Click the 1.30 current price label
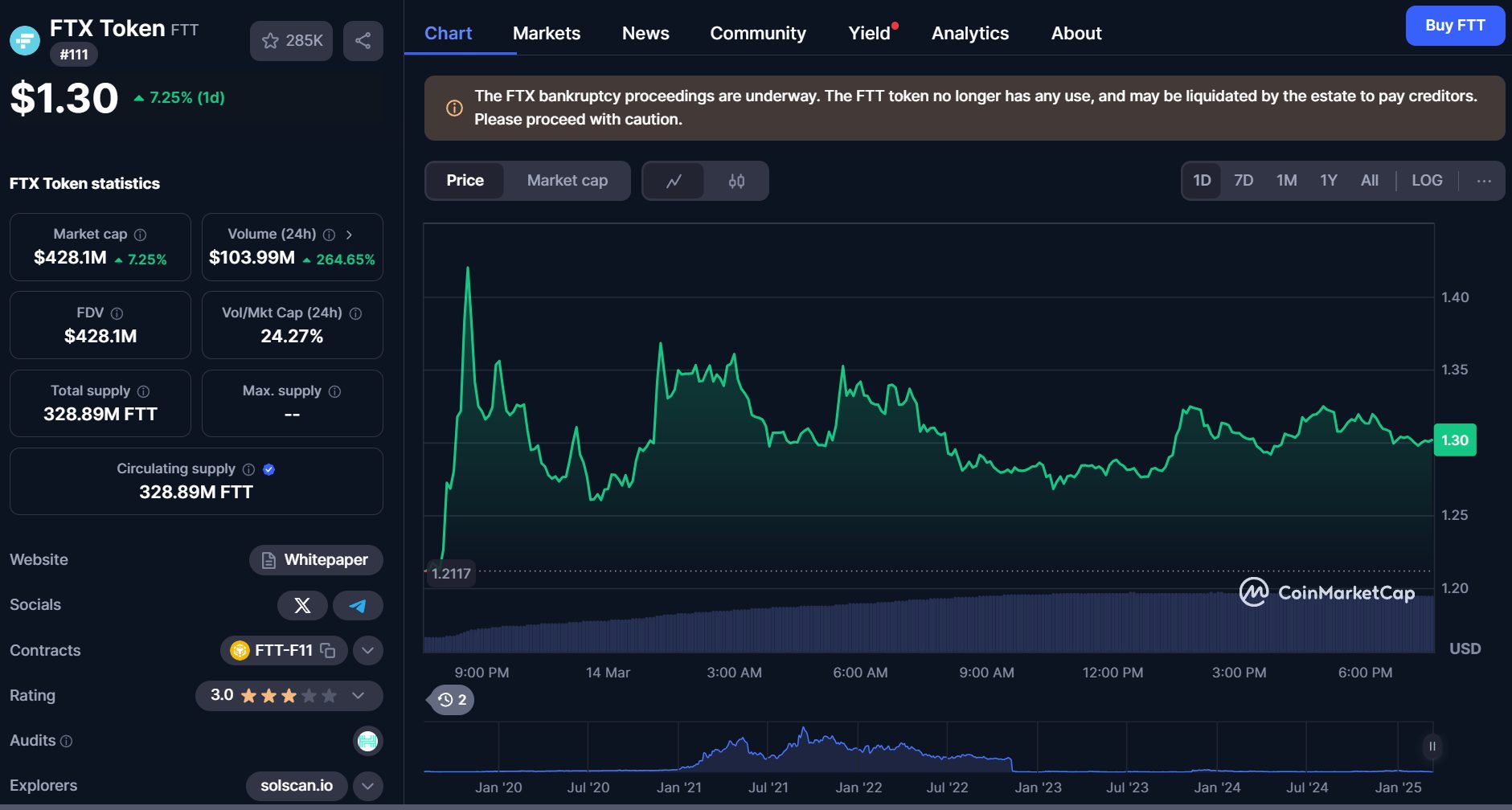1512x810 pixels. tap(1455, 440)
